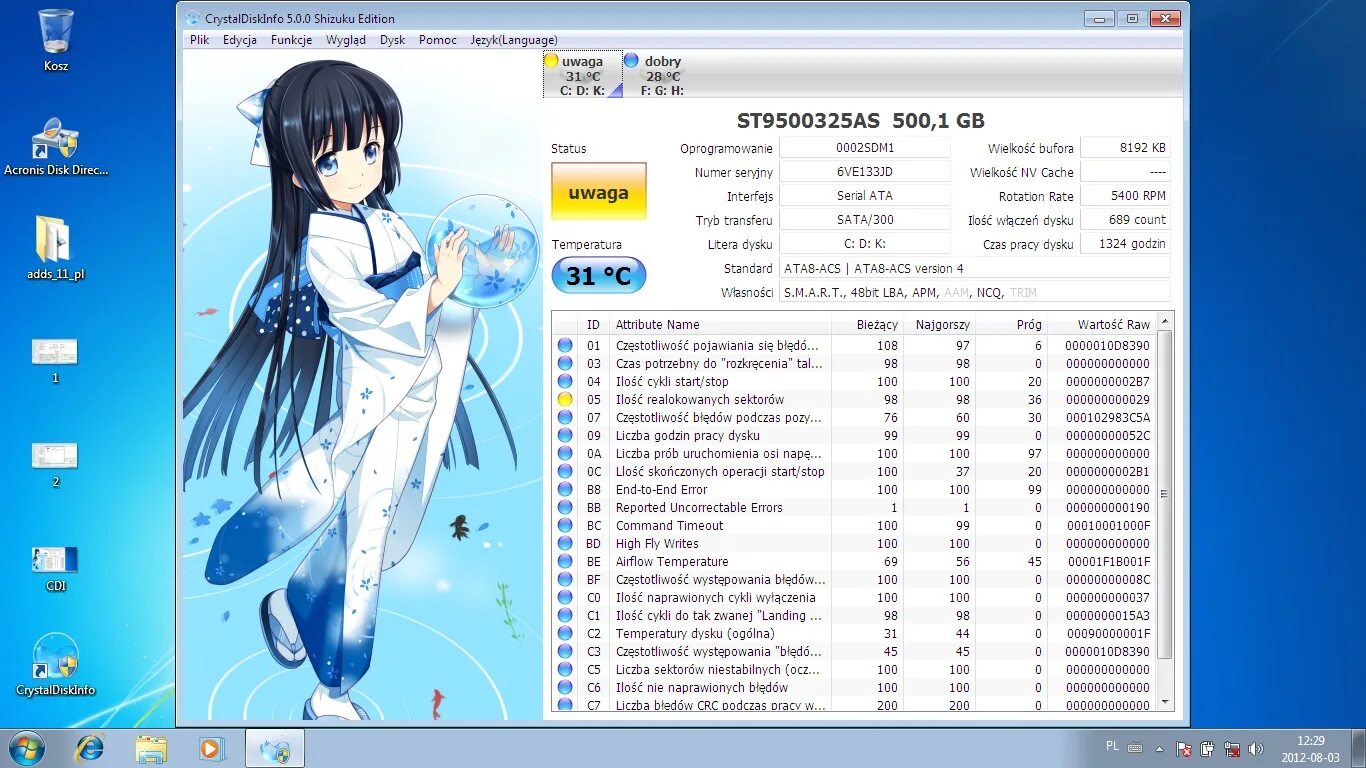Open the CrystalDiskInfo desktop shortcut
This screenshot has width=1366, height=768.
click(56, 664)
